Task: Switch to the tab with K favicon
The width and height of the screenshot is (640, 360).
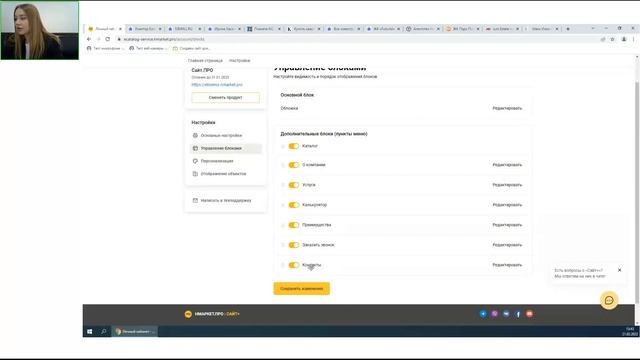Action: tap(303, 29)
